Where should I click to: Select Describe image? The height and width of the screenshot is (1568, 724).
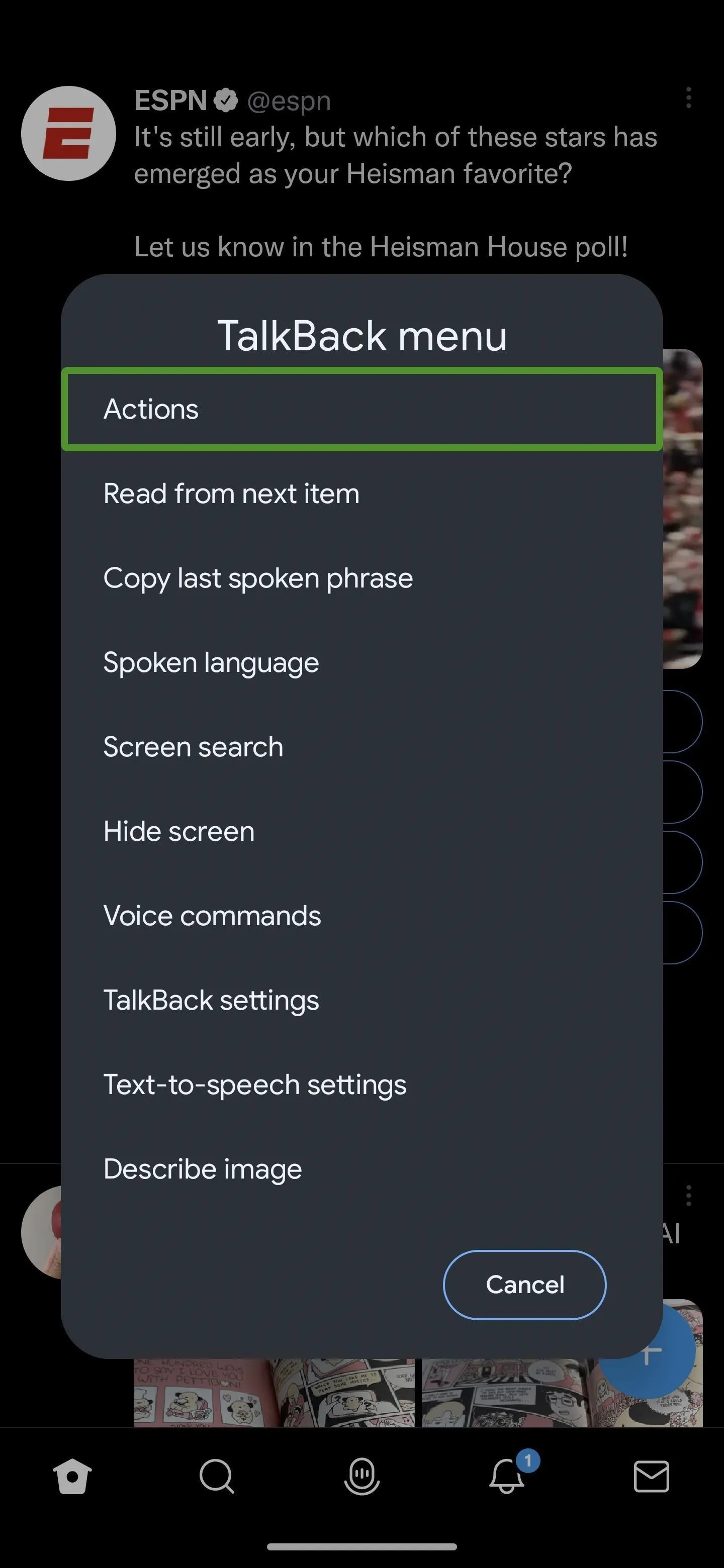[361, 1169]
